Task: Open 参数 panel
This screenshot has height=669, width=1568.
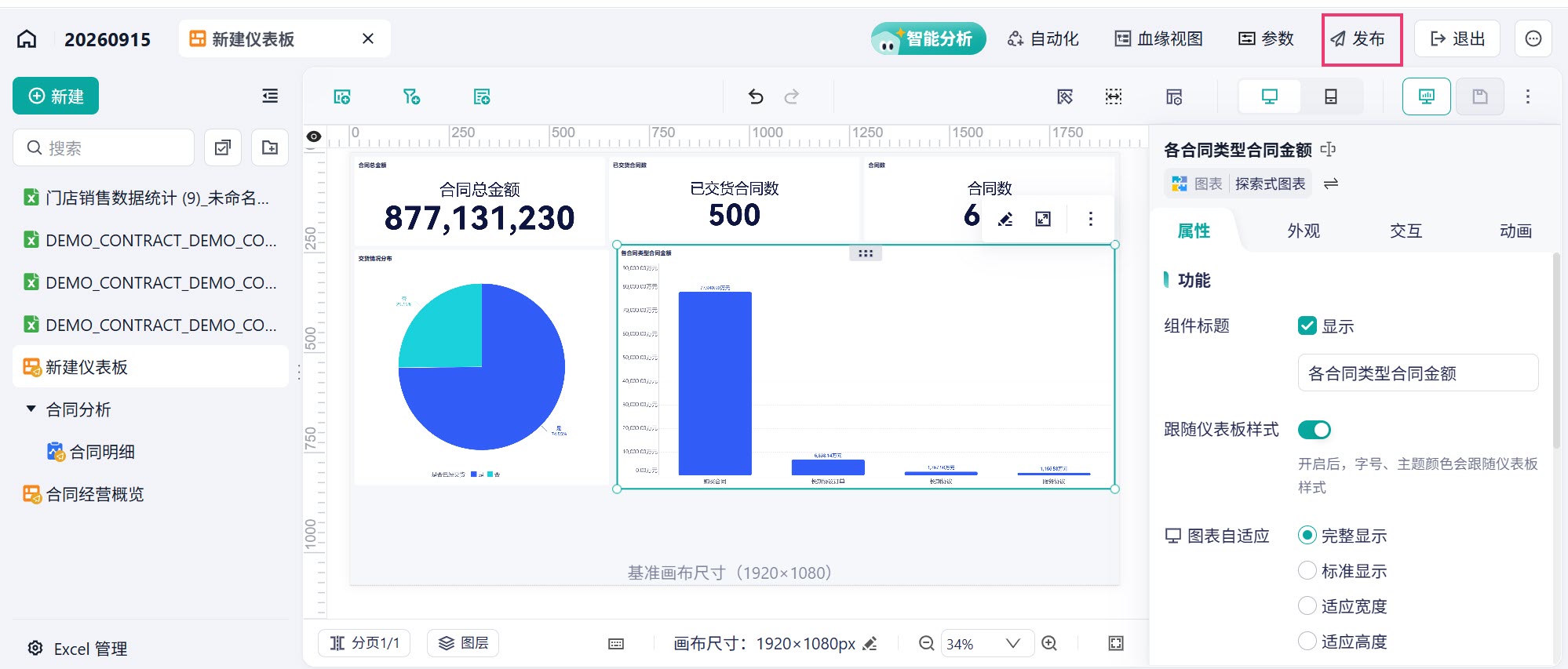Action: [1266, 38]
